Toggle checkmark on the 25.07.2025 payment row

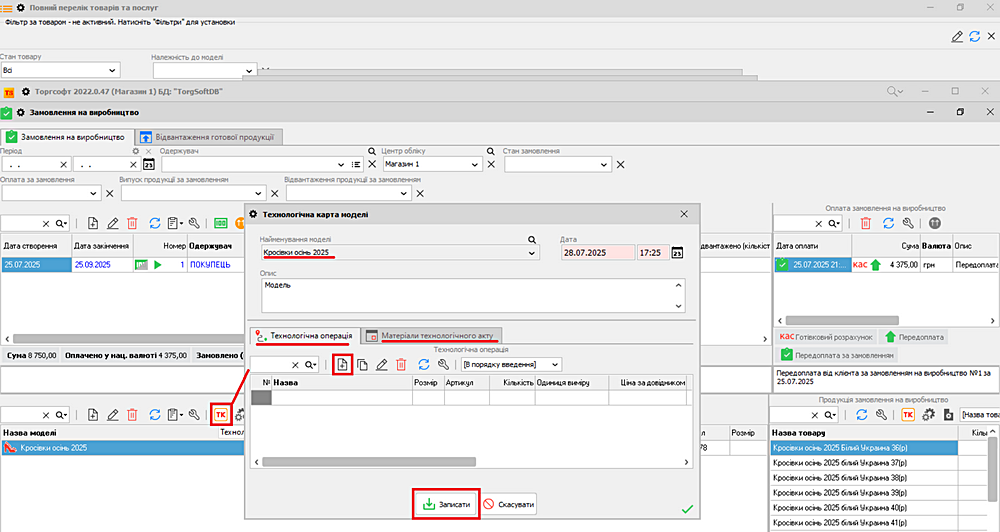coord(783,265)
